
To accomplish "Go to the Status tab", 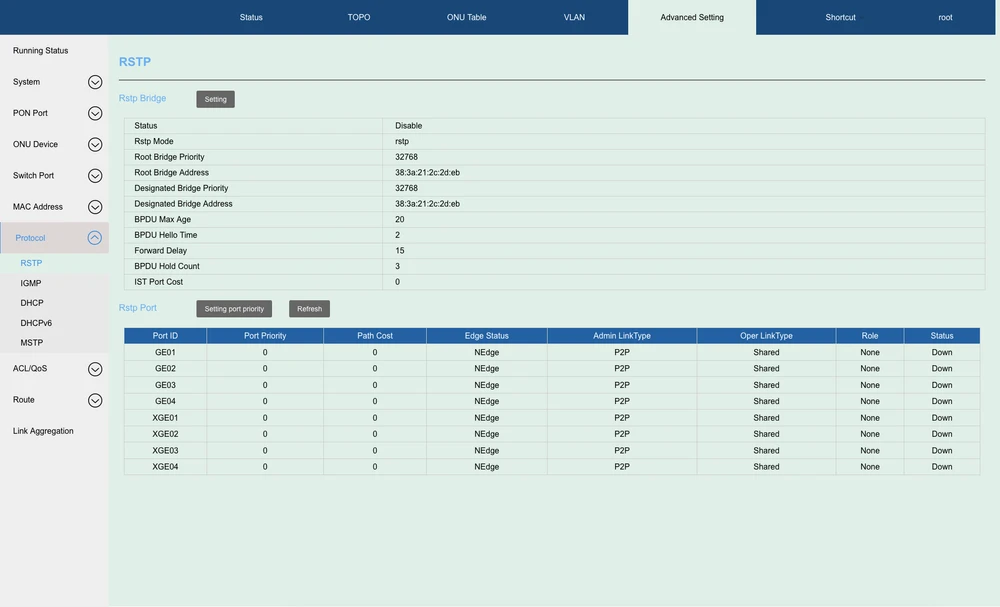I will click(x=251, y=17).
